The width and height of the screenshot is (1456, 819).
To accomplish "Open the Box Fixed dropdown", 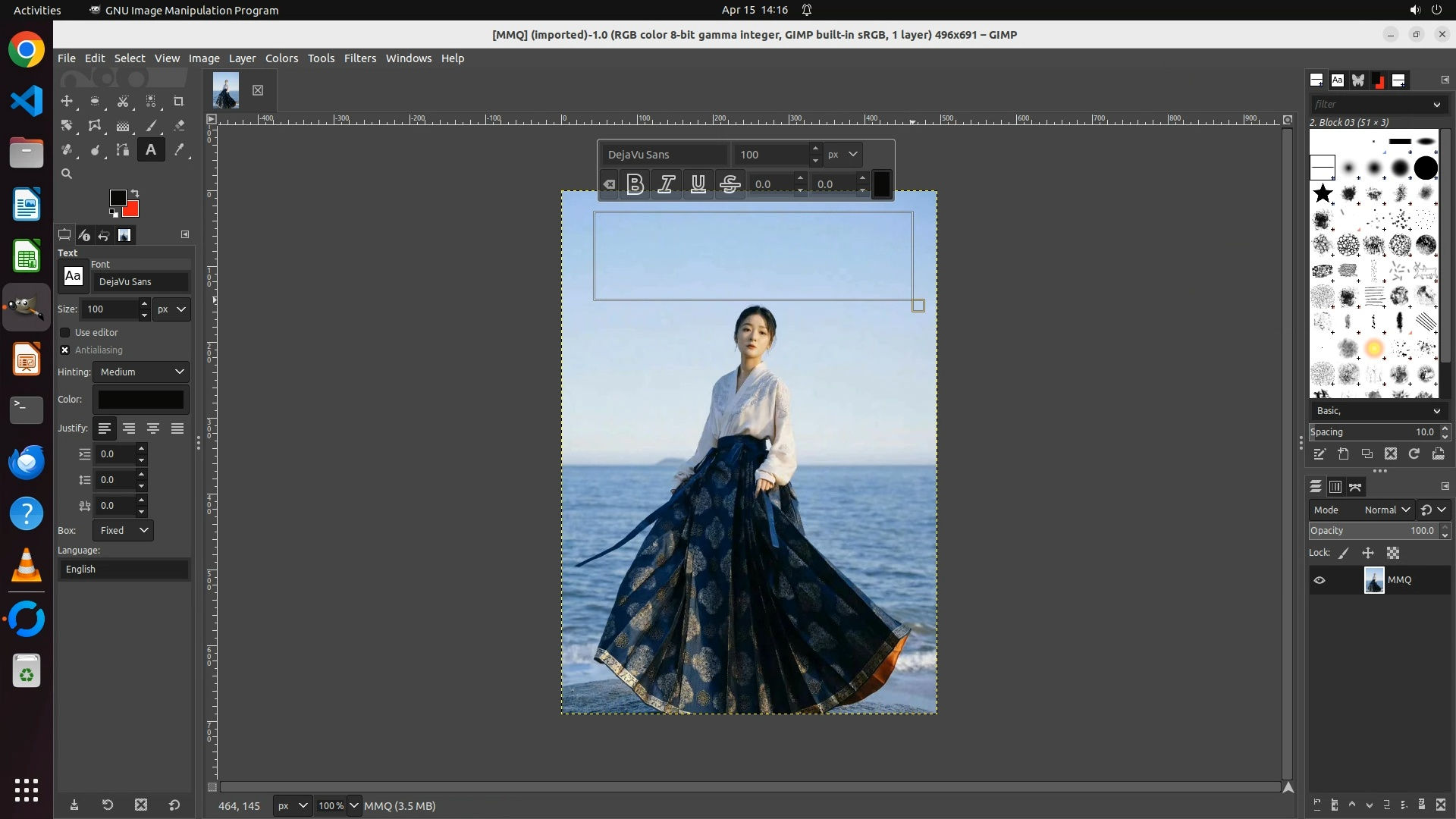I will coord(123,531).
